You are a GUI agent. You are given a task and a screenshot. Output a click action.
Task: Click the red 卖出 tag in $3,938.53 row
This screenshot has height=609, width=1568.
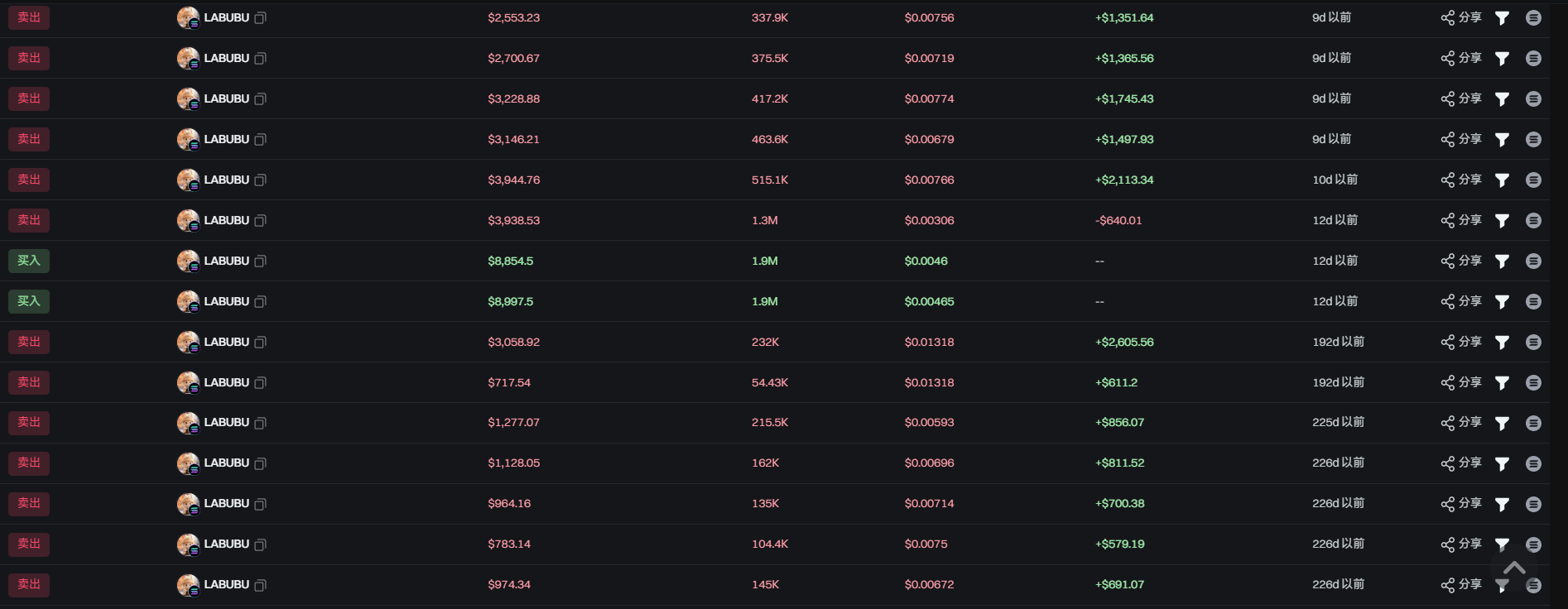[x=29, y=220]
